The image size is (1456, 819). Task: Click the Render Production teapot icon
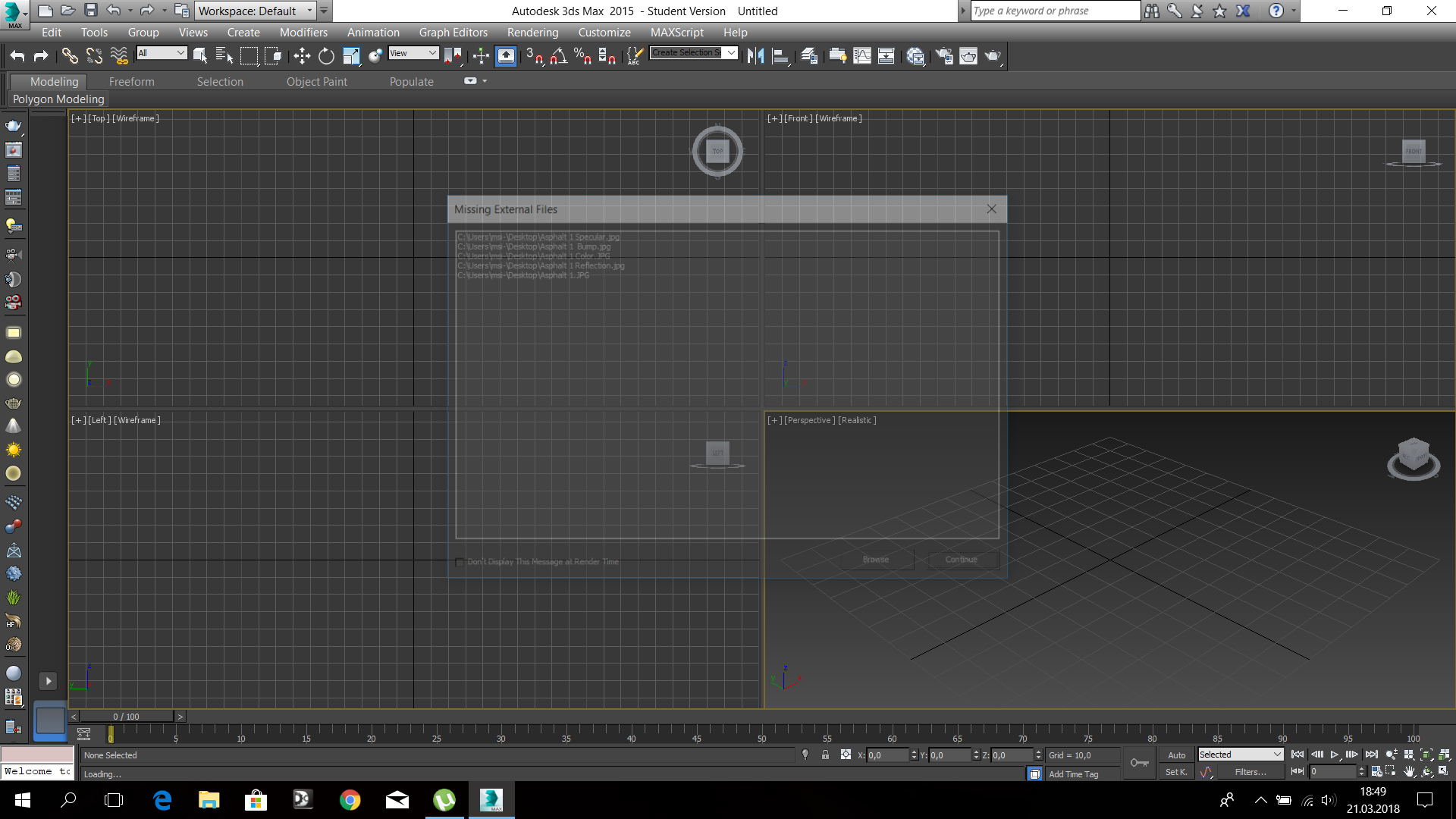[993, 55]
